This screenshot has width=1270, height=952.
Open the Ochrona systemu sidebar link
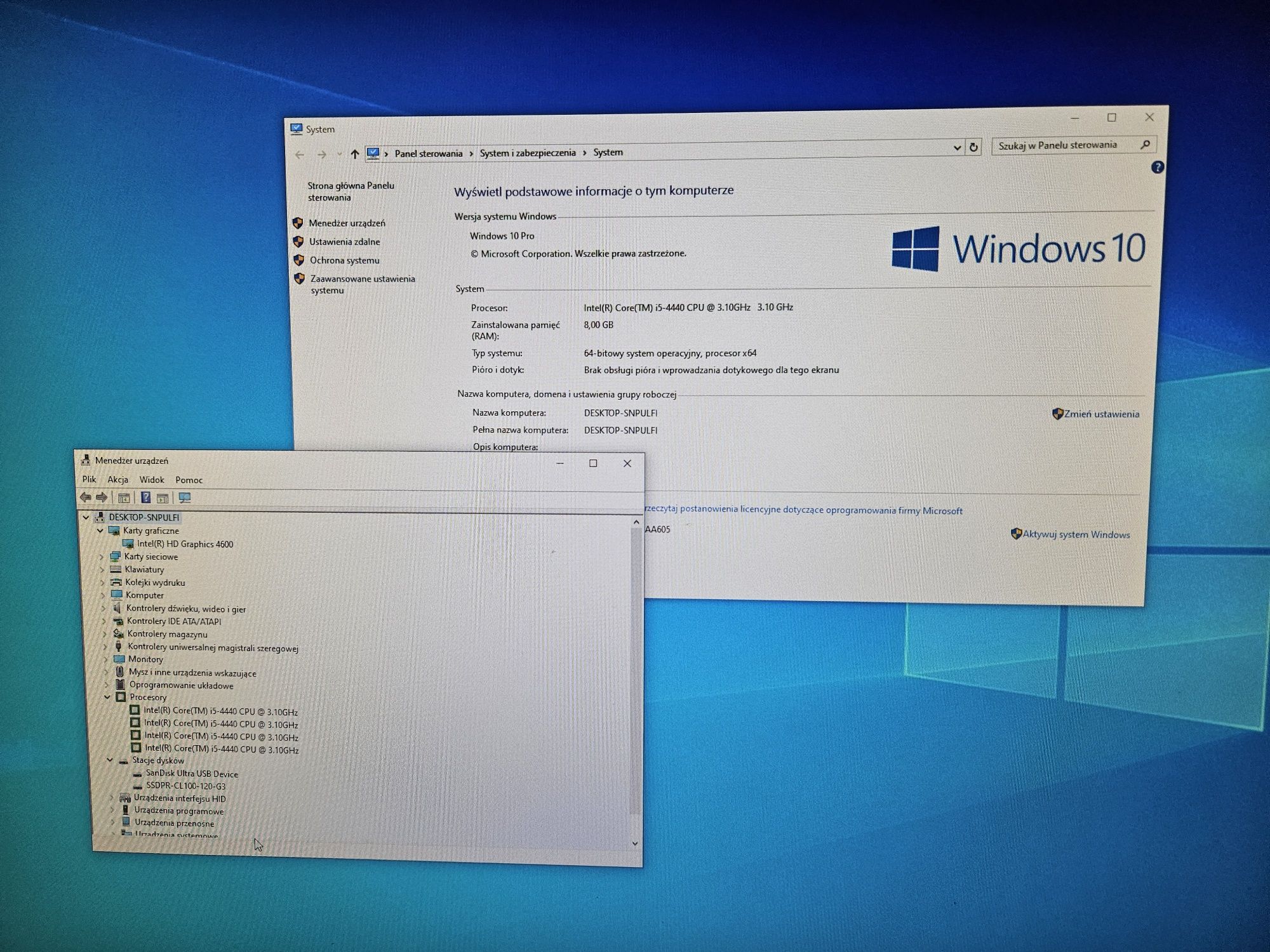click(345, 260)
